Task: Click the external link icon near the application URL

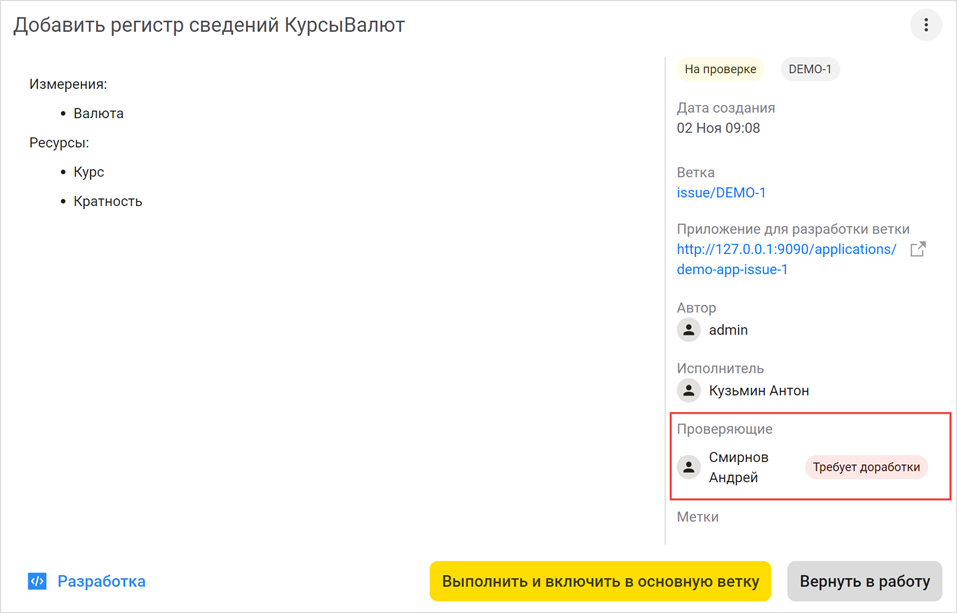Action: [x=917, y=250]
